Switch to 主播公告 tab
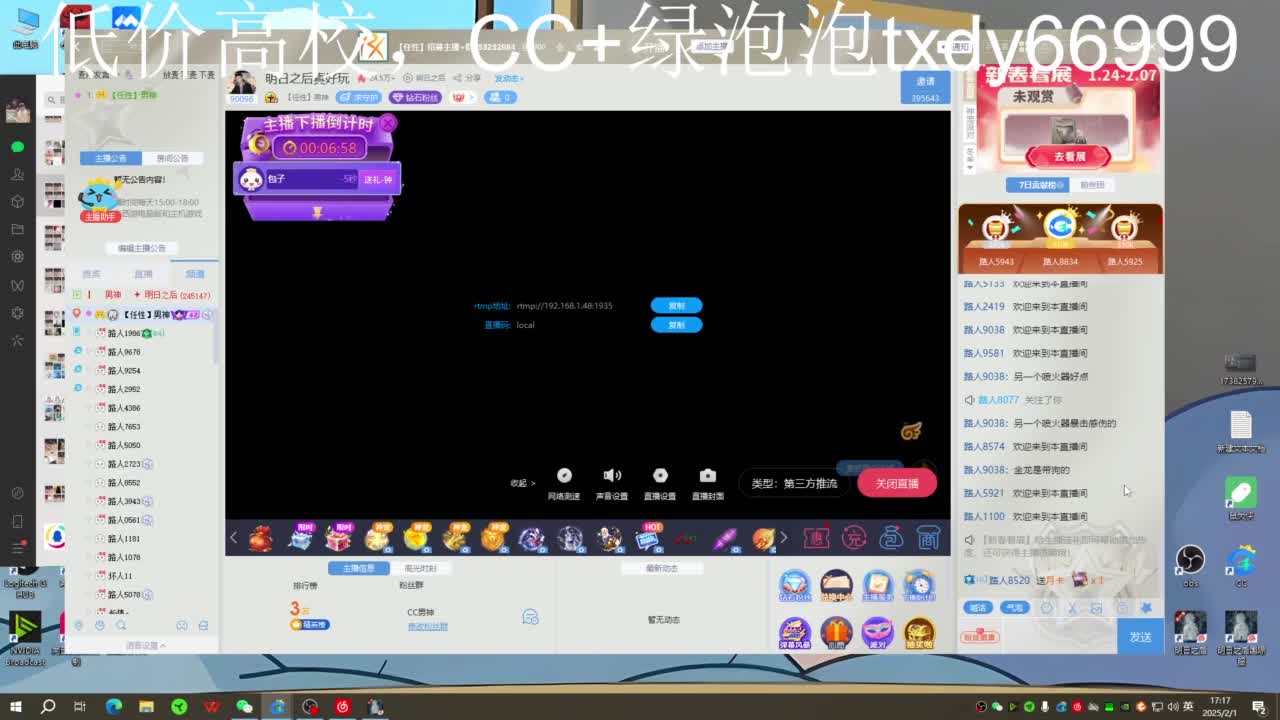 pos(111,158)
